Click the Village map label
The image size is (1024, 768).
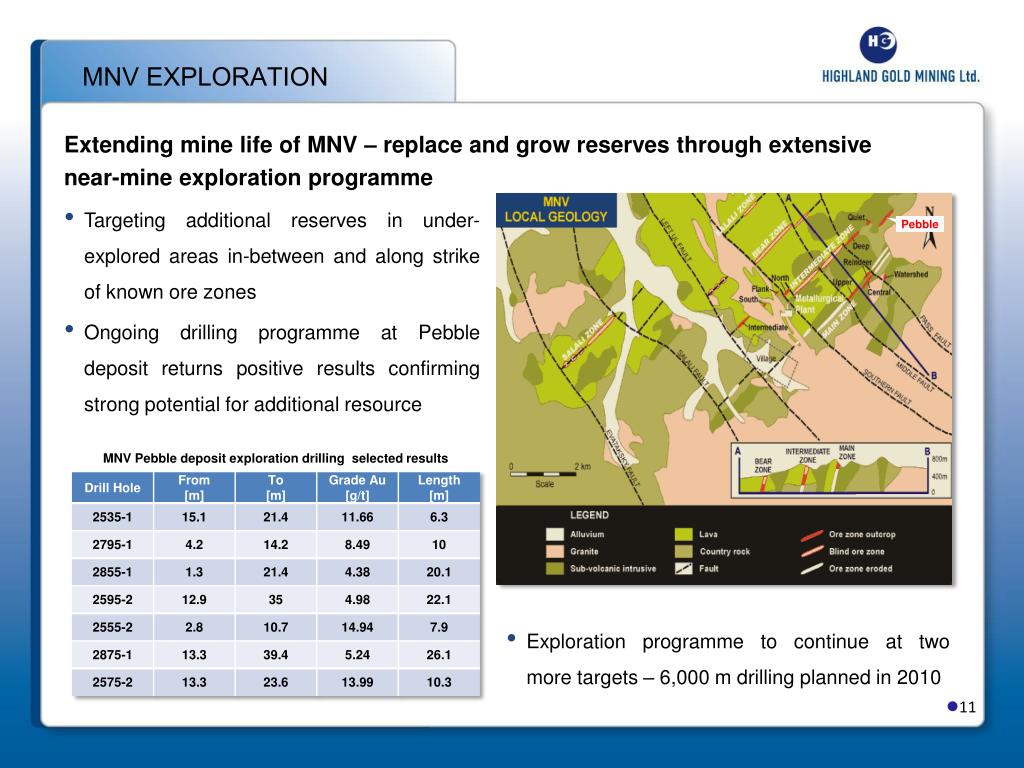point(765,359)
